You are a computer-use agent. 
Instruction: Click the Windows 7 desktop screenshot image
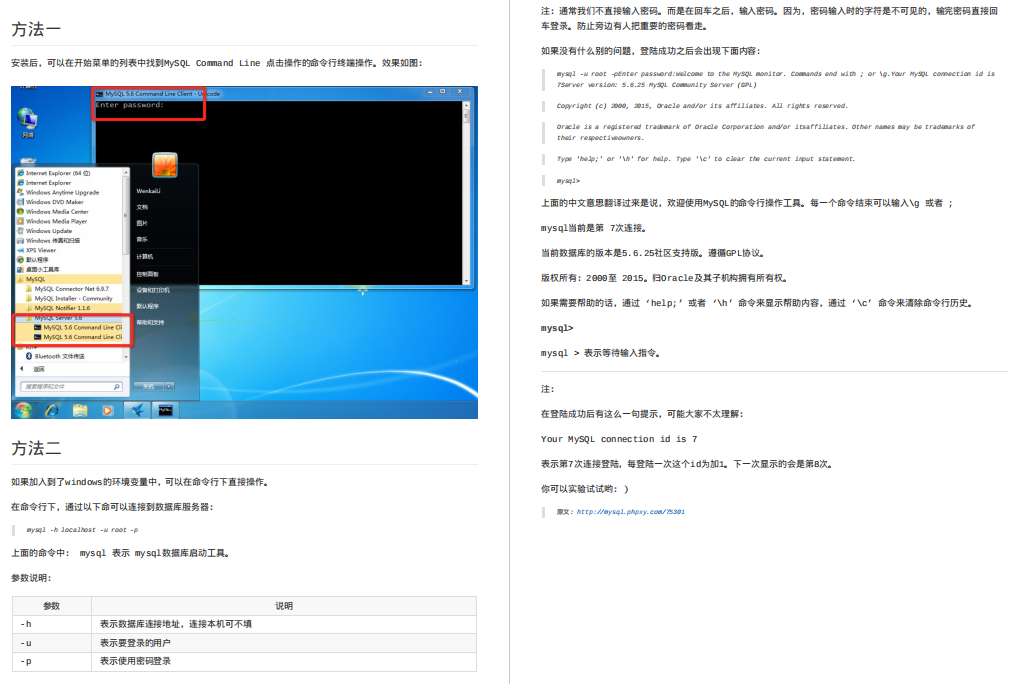click(x=244, y=252)
